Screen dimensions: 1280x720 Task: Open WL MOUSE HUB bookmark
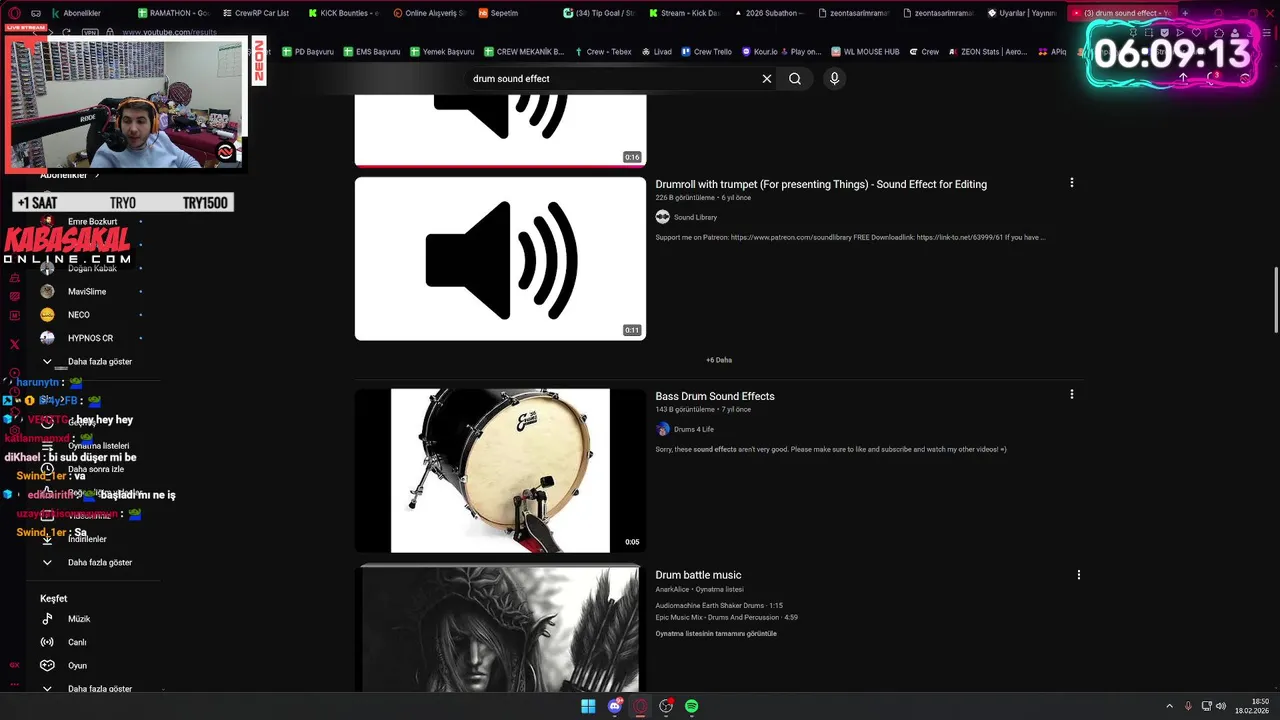pyautogui.click(x=865, y=51)
